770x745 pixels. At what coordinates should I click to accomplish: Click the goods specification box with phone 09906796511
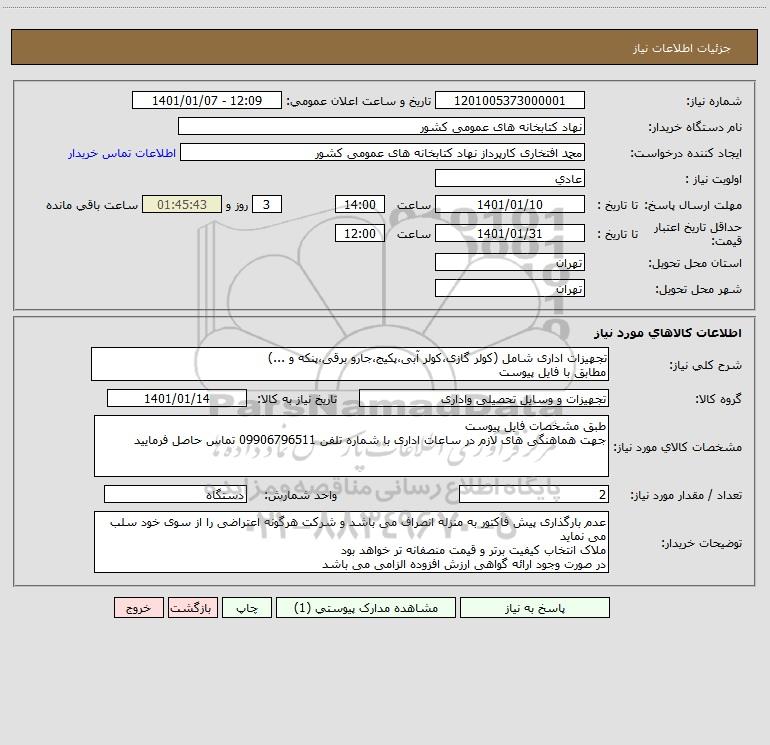coord(351,446)
